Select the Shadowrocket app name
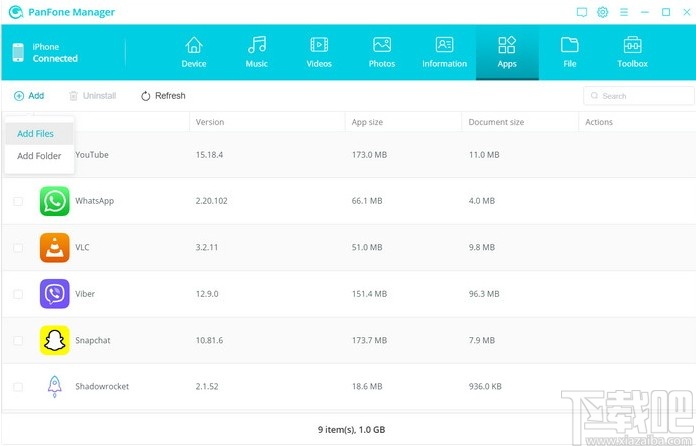 point(102,387)
